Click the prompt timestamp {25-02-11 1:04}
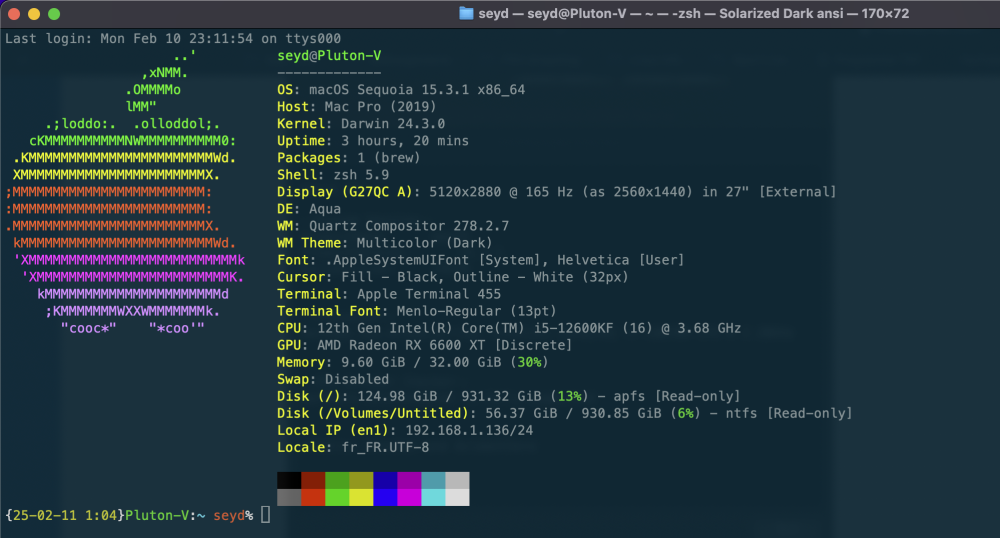1000x538 pixels. click(65, 515)
